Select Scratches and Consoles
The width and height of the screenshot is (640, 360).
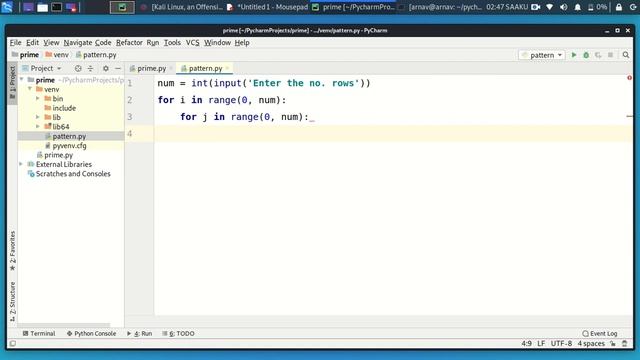tap(73, 173)
